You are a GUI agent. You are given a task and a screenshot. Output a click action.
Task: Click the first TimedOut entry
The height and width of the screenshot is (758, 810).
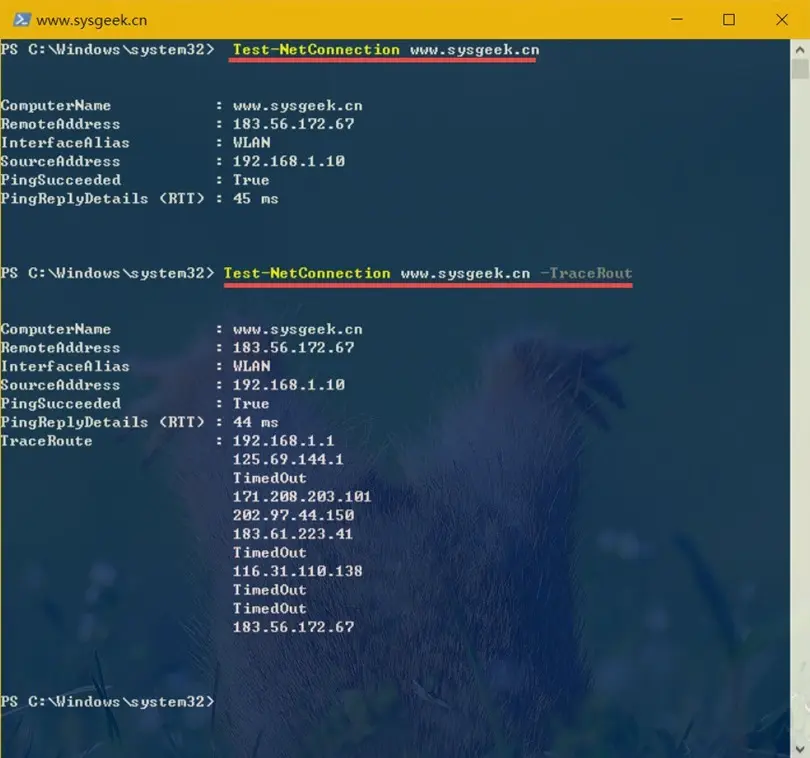click(x=269, y=477)
